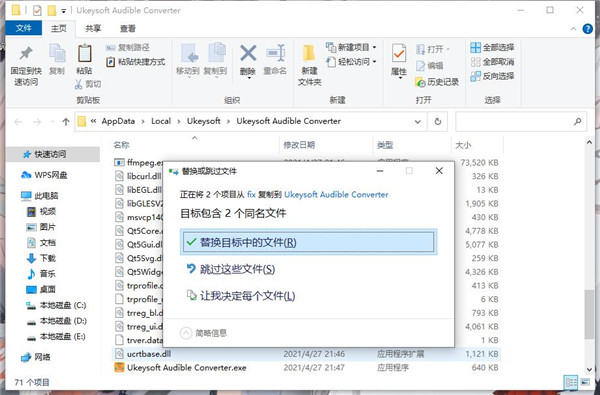
Task: Click the Ukeysoft breadcrumb
Action: pos(204,121)
